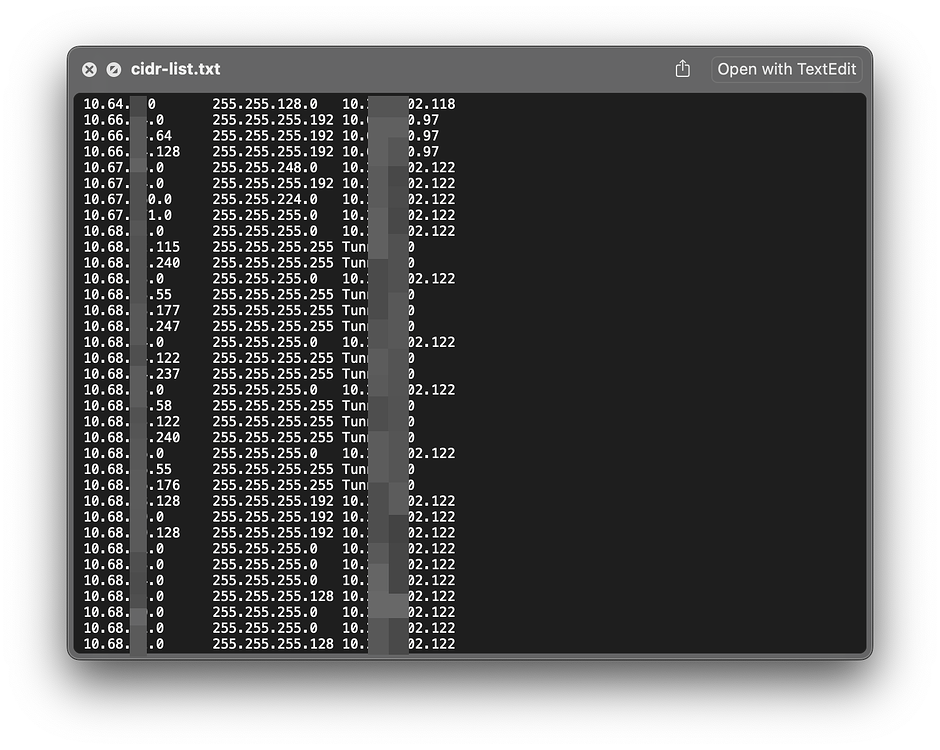940x750 pixels.
Task: Close the Quick Look preview
Action: (x=89, y=70)
